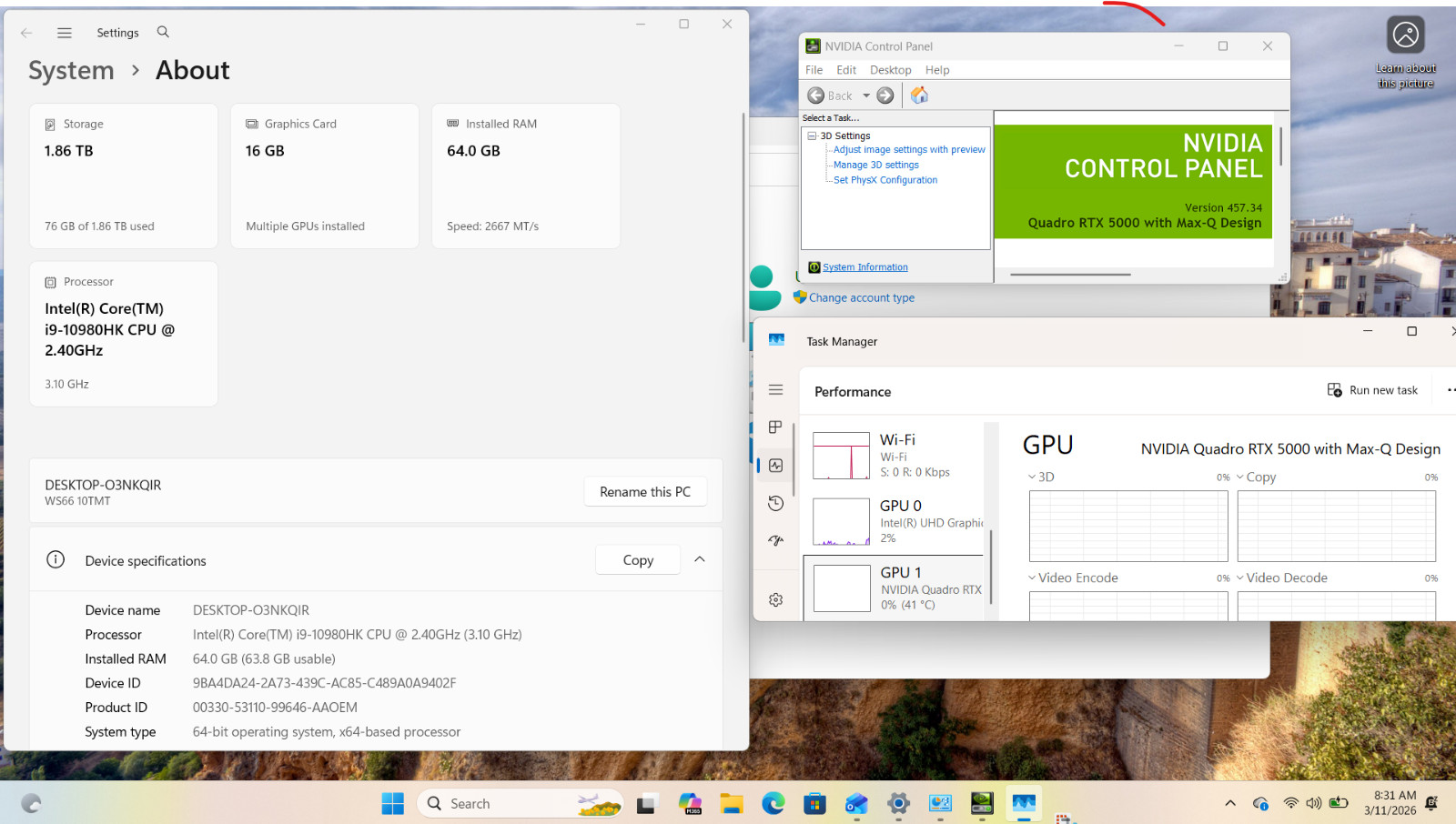Image resolution: width=1456 pixels, height=824 pixels.
Task: Open Microsoft Edge from the taskbar
Action: pos(773,804)
